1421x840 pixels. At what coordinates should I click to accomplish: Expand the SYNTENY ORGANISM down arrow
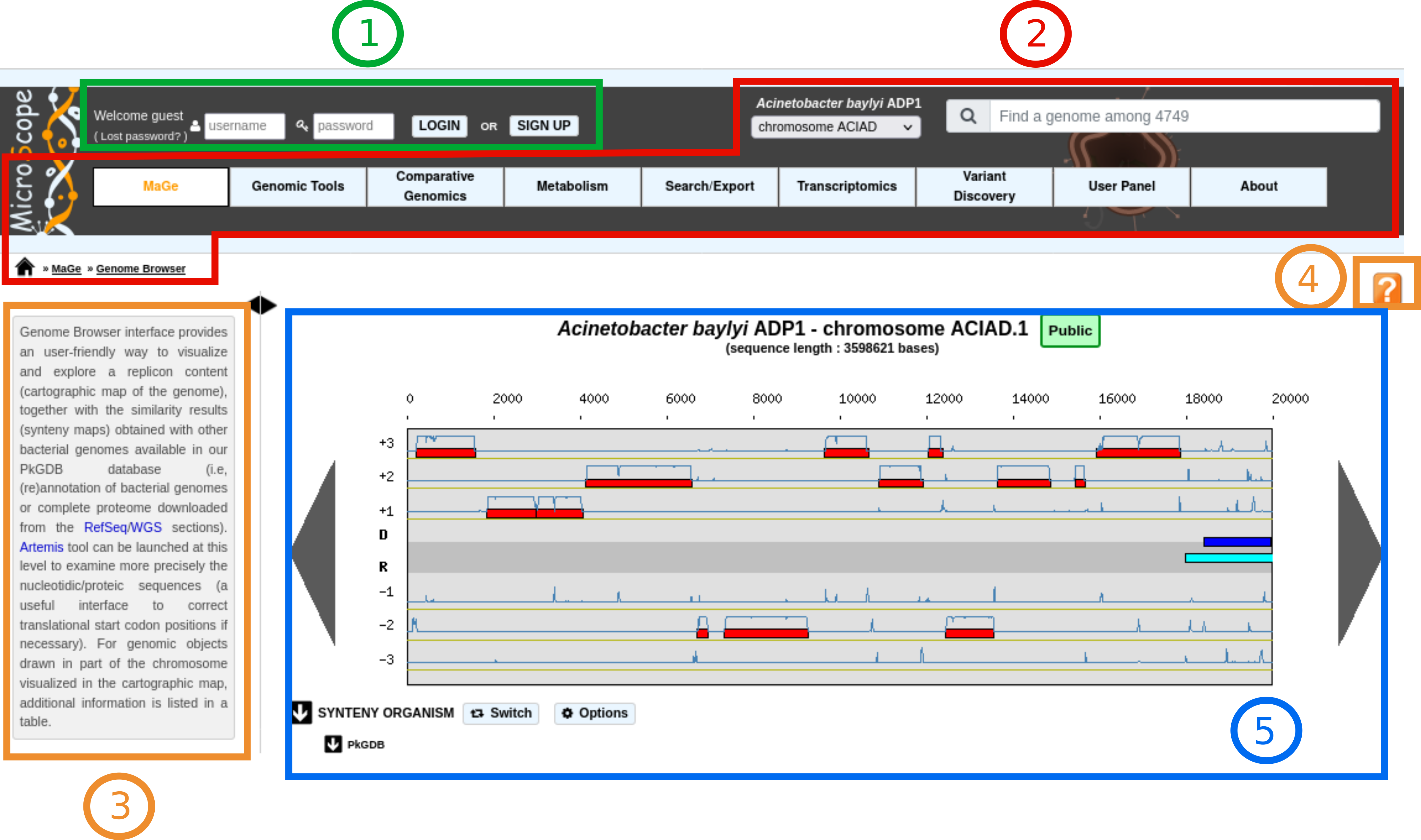(302, 713)
